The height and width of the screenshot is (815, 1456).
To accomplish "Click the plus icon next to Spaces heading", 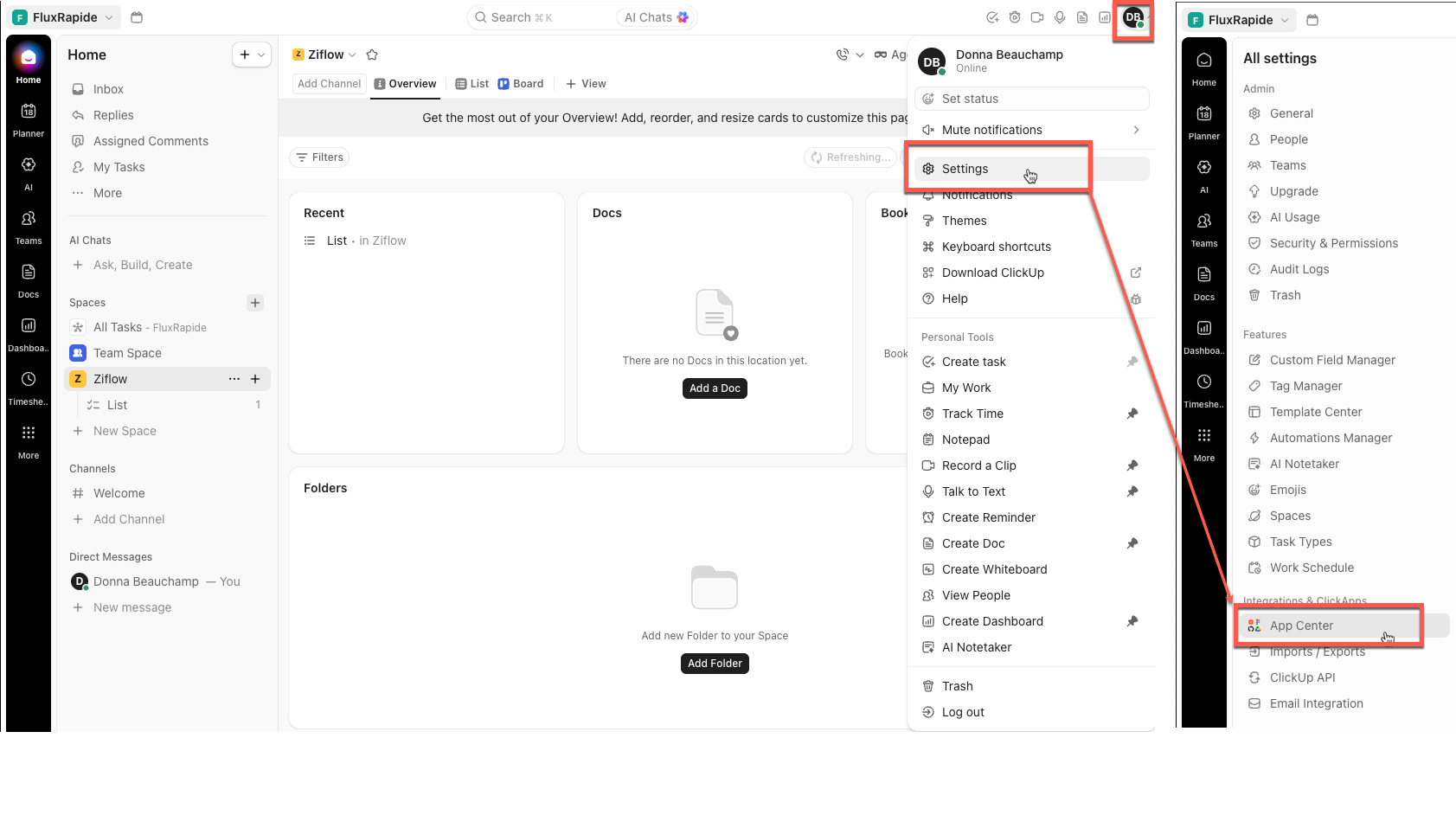I will [x=255, y=303].
